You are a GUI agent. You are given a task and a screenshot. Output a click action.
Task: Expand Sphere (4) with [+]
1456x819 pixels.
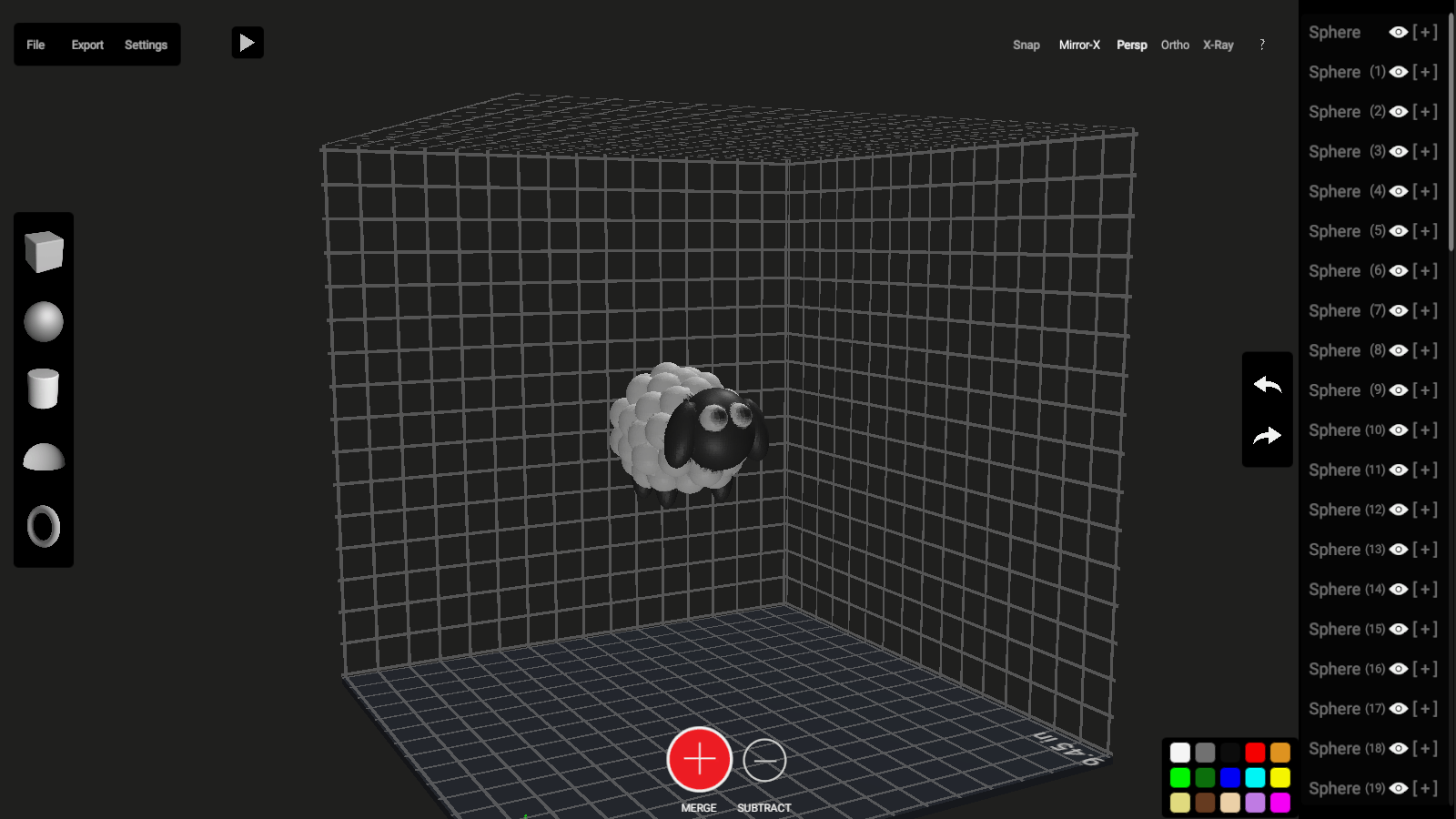coord(1425,191)
